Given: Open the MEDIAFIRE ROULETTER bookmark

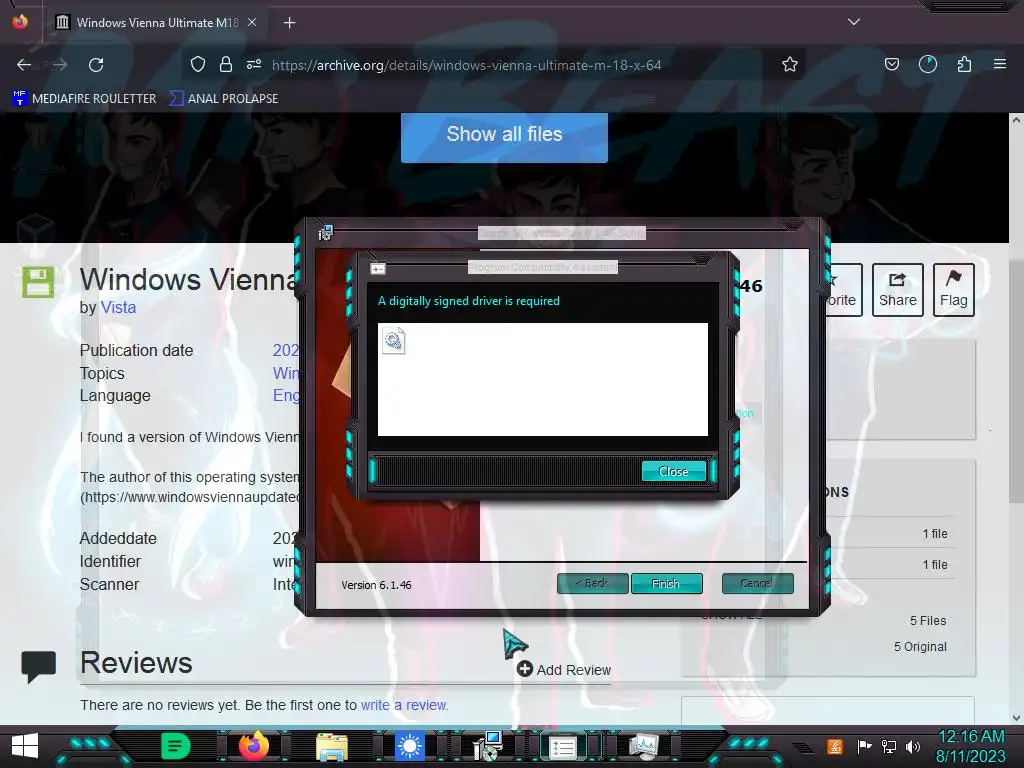Looking at the screenshot, I should [x=84, y=99].
